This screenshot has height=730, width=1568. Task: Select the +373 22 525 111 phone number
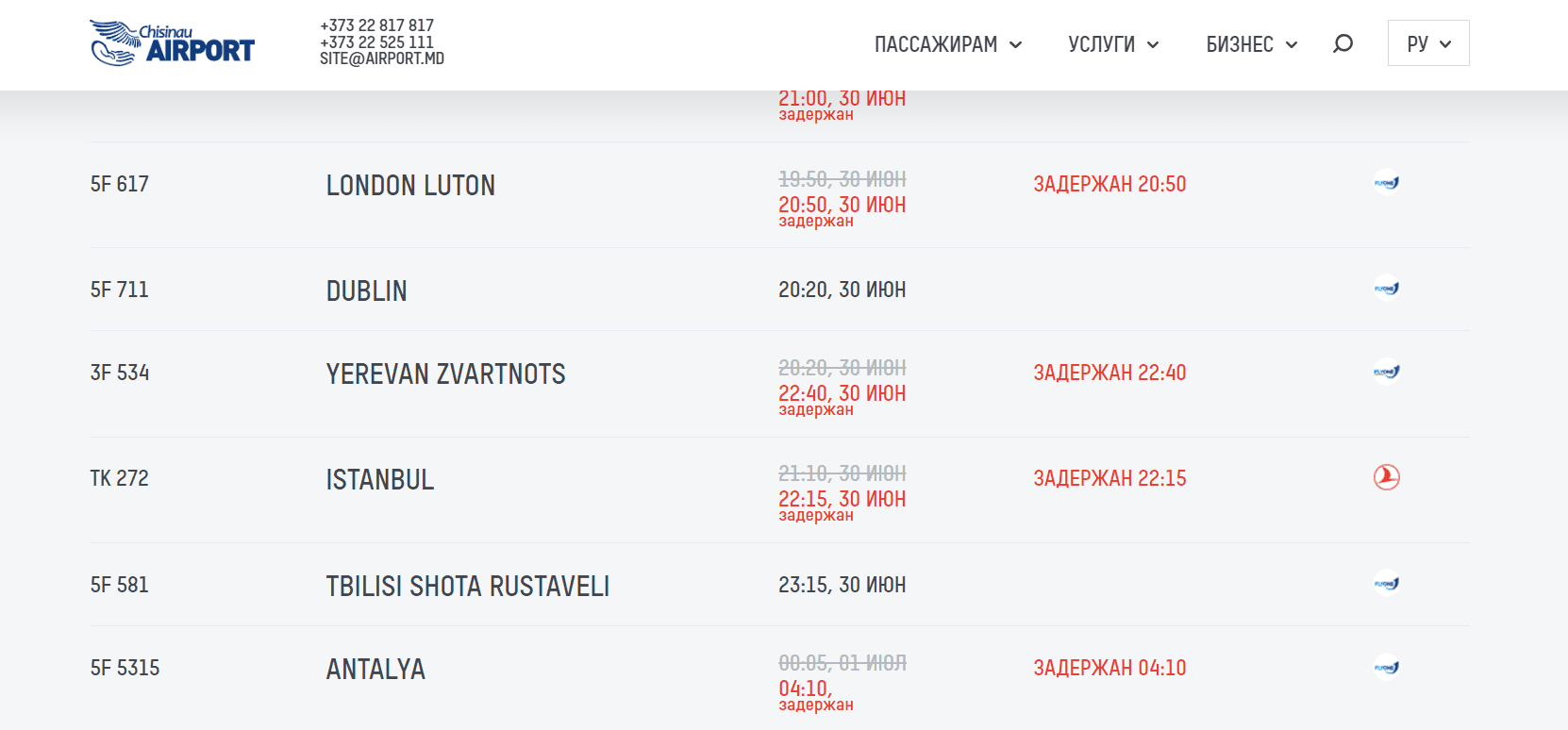coord(376,42)
